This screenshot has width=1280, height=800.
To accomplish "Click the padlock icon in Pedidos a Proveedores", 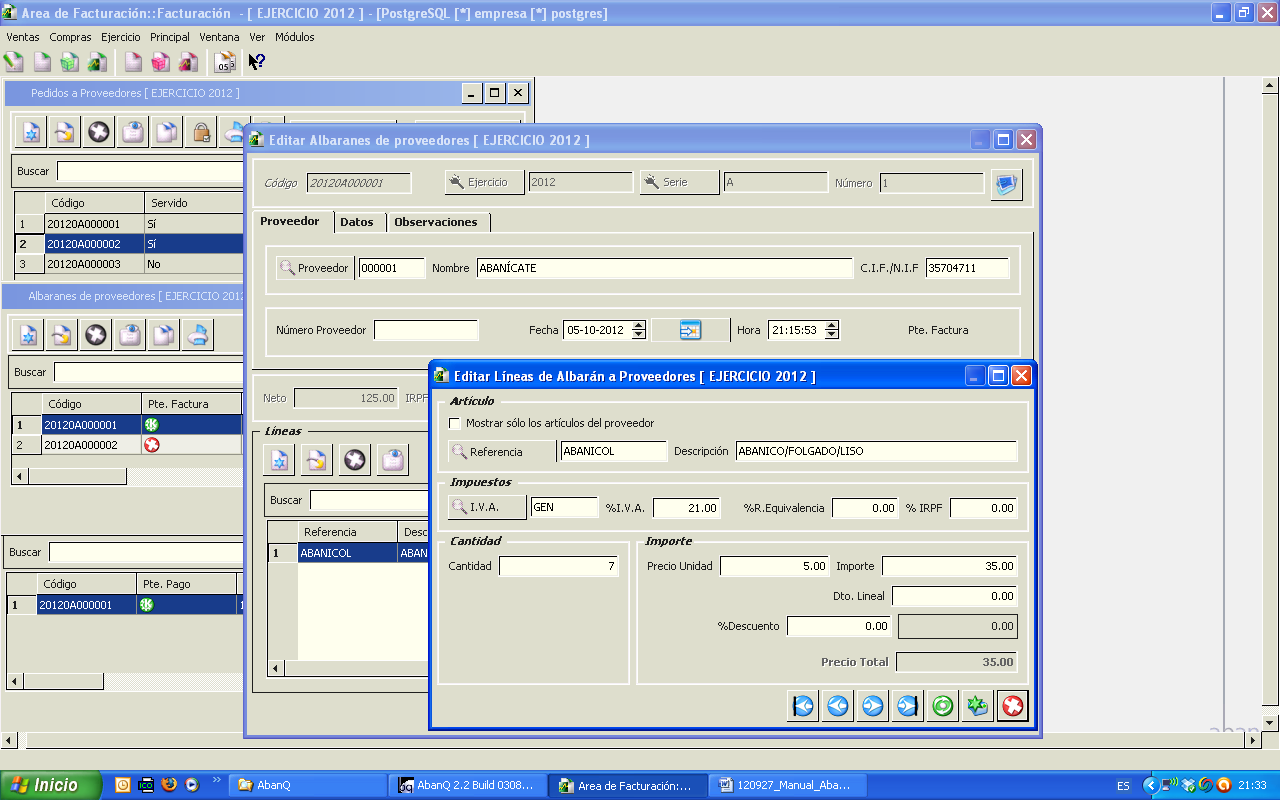I will [201, 131].
